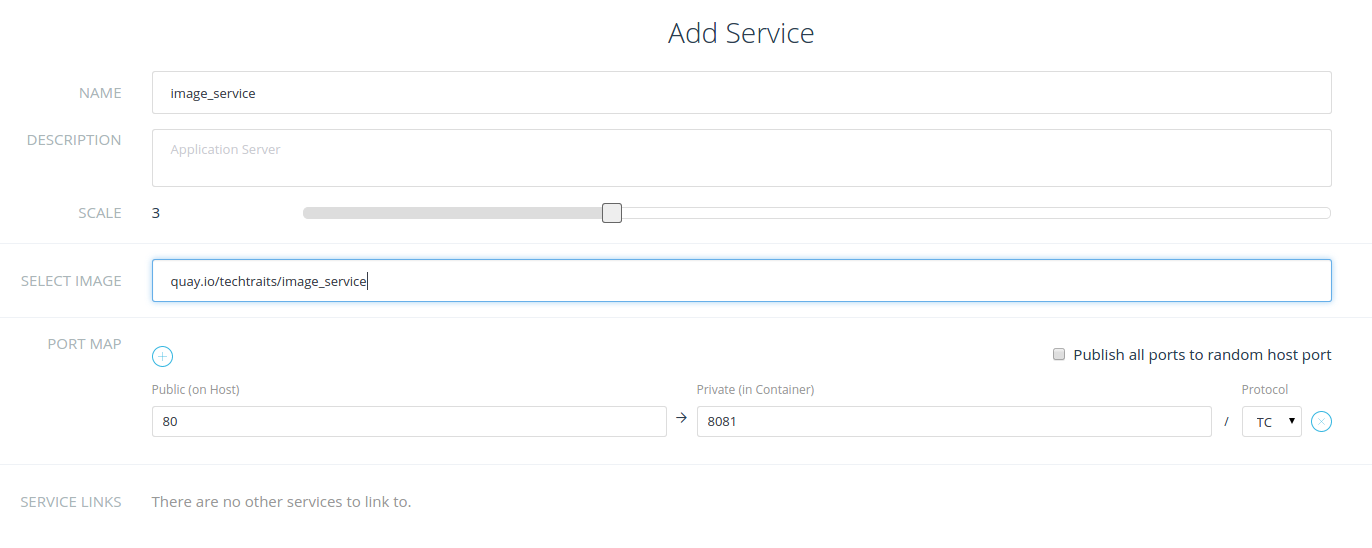Enable Publish all ports to random host port

tap(1059, 355)
